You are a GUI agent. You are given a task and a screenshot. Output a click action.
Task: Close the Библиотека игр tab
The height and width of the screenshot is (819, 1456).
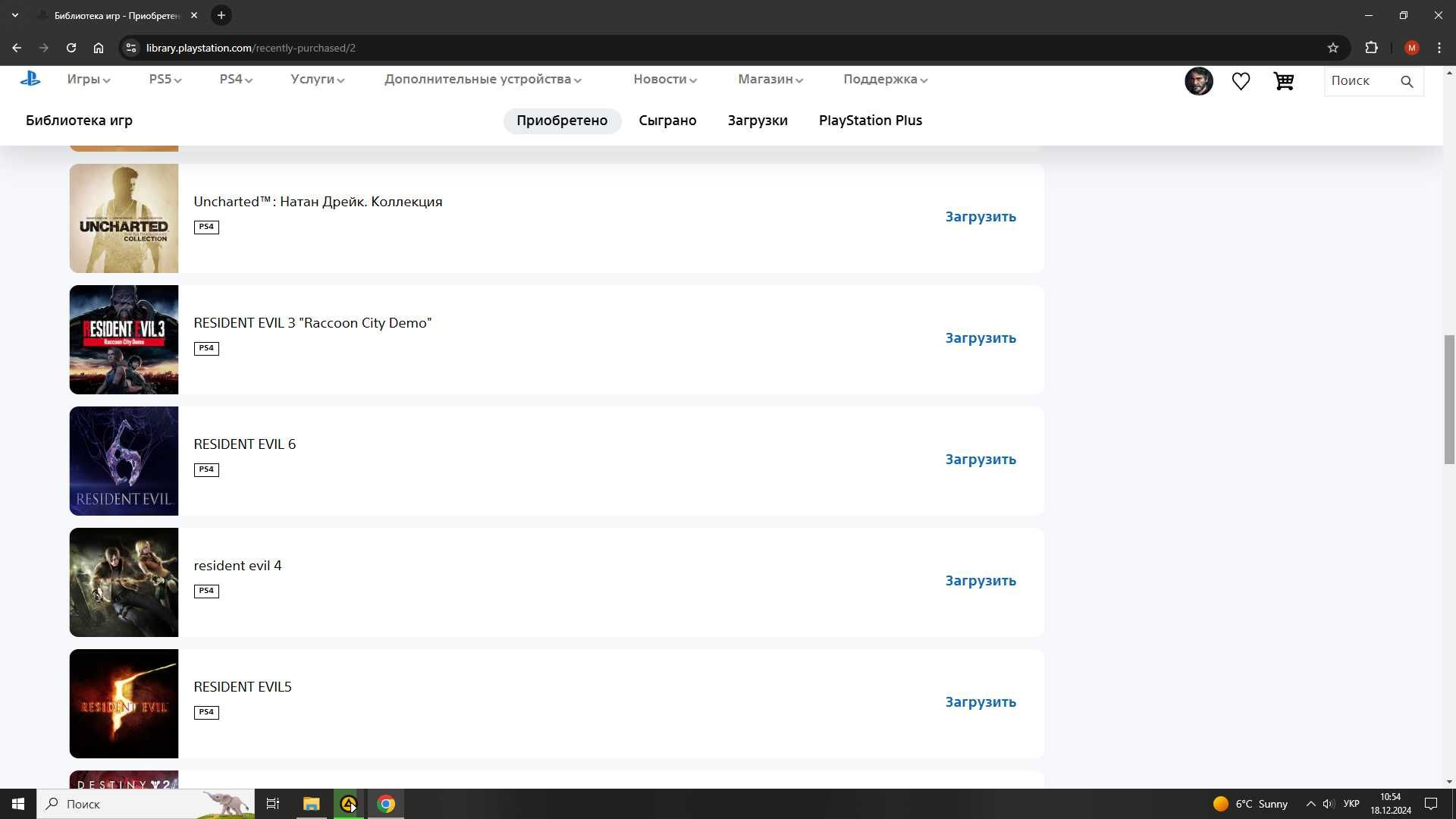click(194, 15)
